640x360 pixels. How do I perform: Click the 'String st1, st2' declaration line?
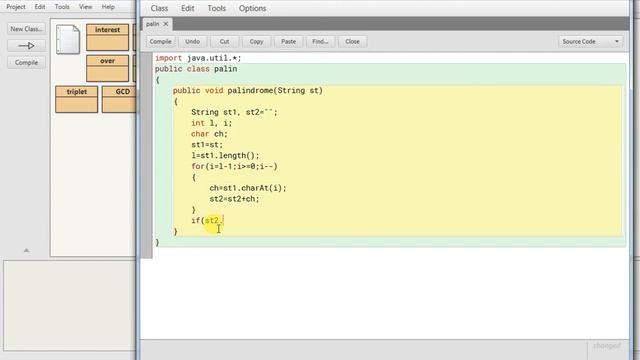tap(234, 112)
